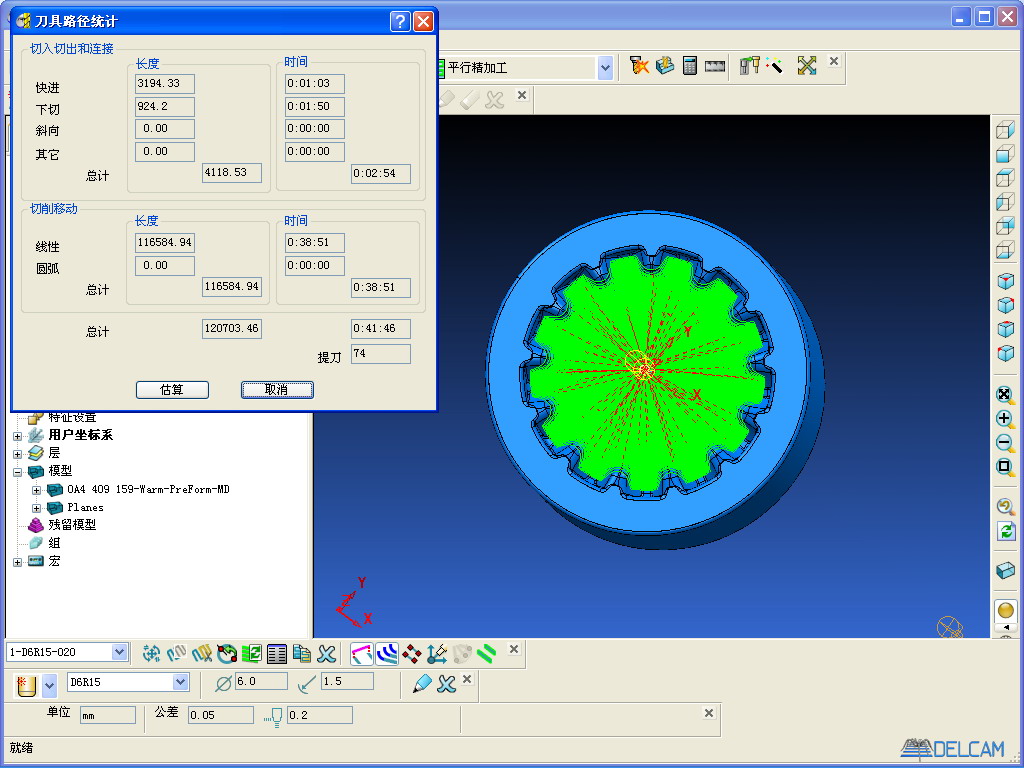Click the toolpath transform icon

(151, 653)
